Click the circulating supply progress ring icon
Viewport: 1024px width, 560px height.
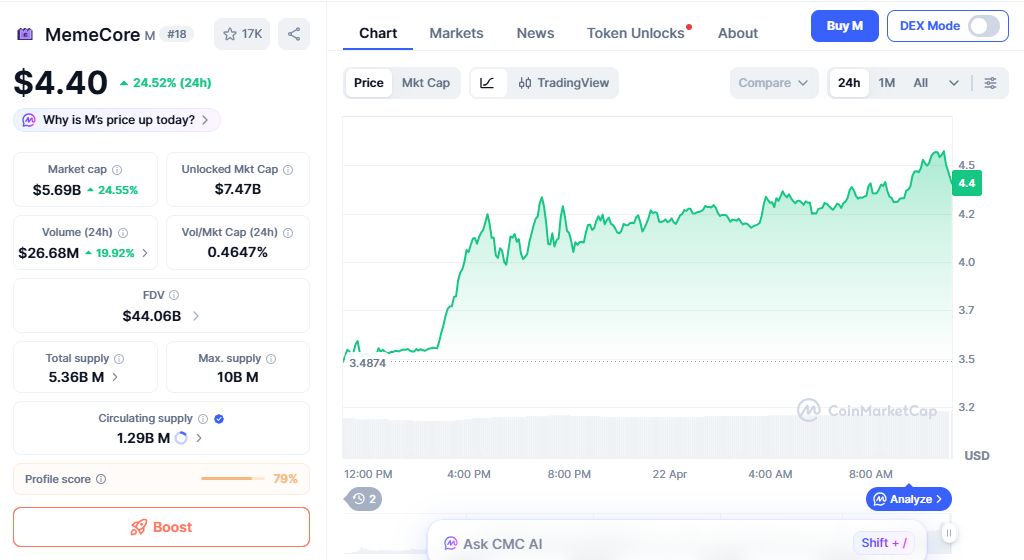(x=181, y=438)
